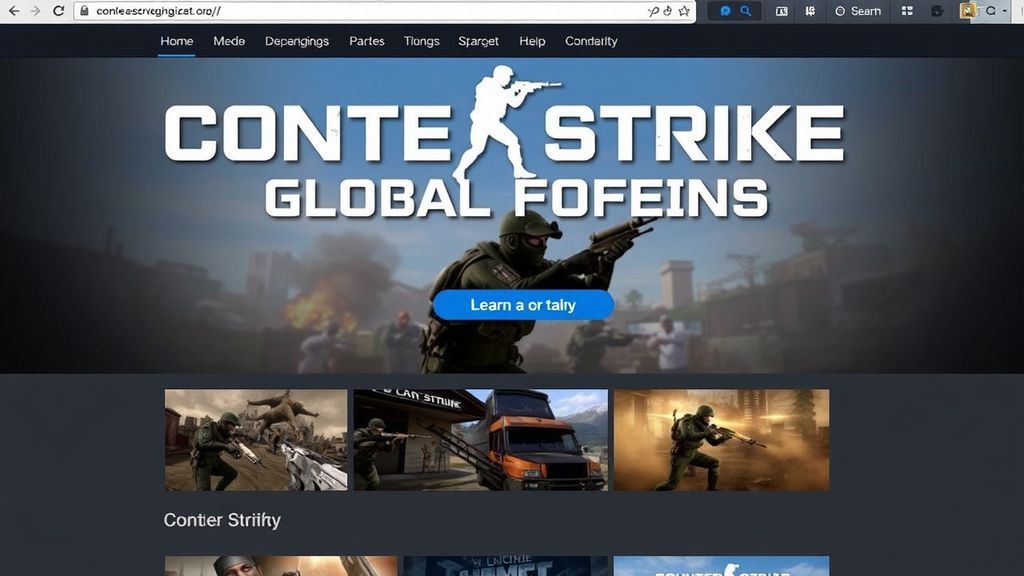Click the white bars icon left of Searn
Image resolution: width=1024 pixels, height=576 pixels.
tap(810, 11)
